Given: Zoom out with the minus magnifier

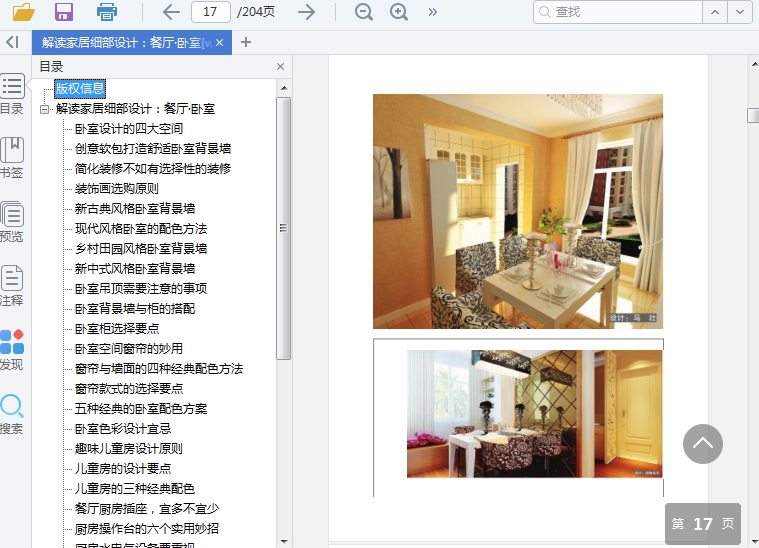Looking at the screenshot, I should 364,12.
